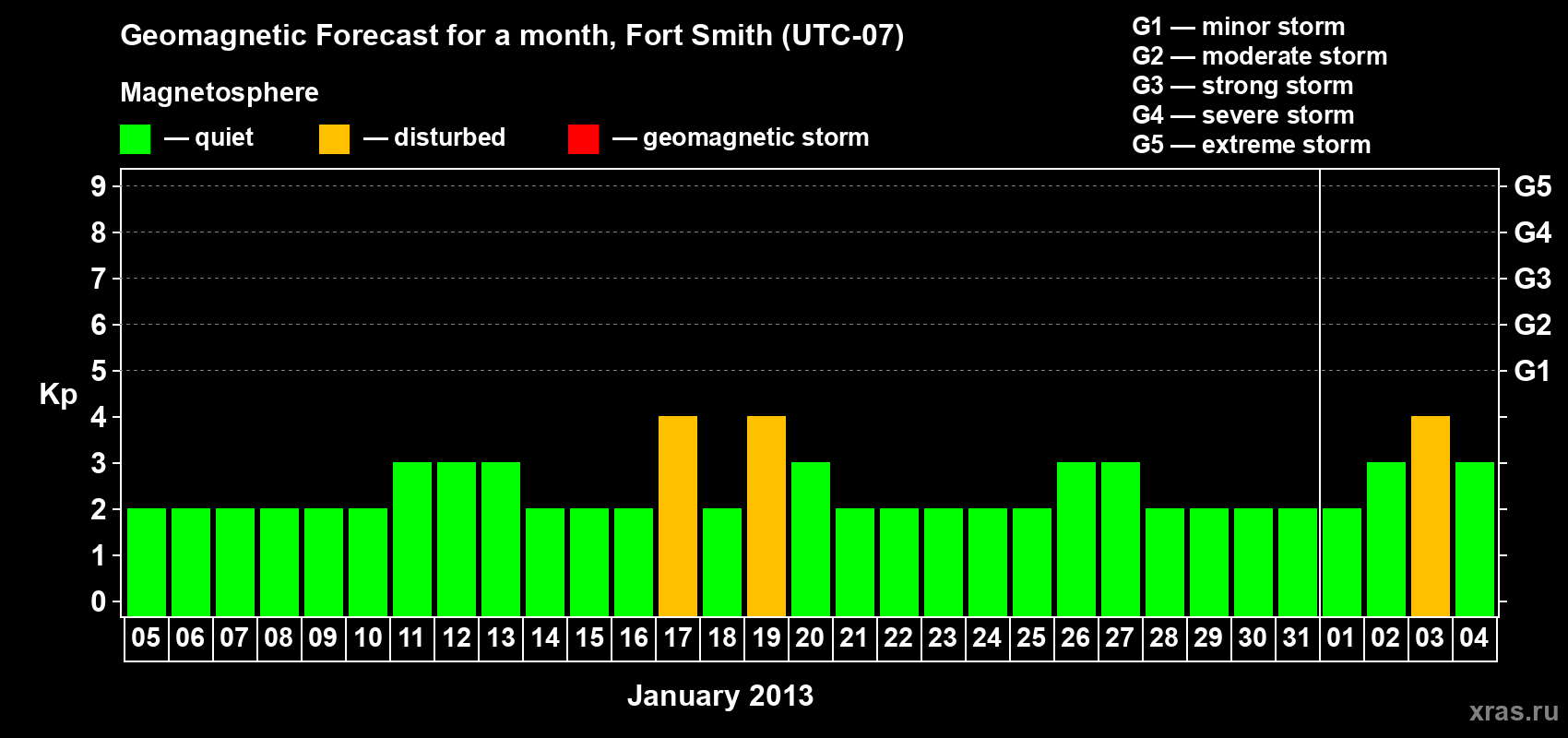Click the 'quiet' legend label
Image resolution: width=1568 pixels, height=738 pixels.
pyautogui.click(x=224, y=137)
